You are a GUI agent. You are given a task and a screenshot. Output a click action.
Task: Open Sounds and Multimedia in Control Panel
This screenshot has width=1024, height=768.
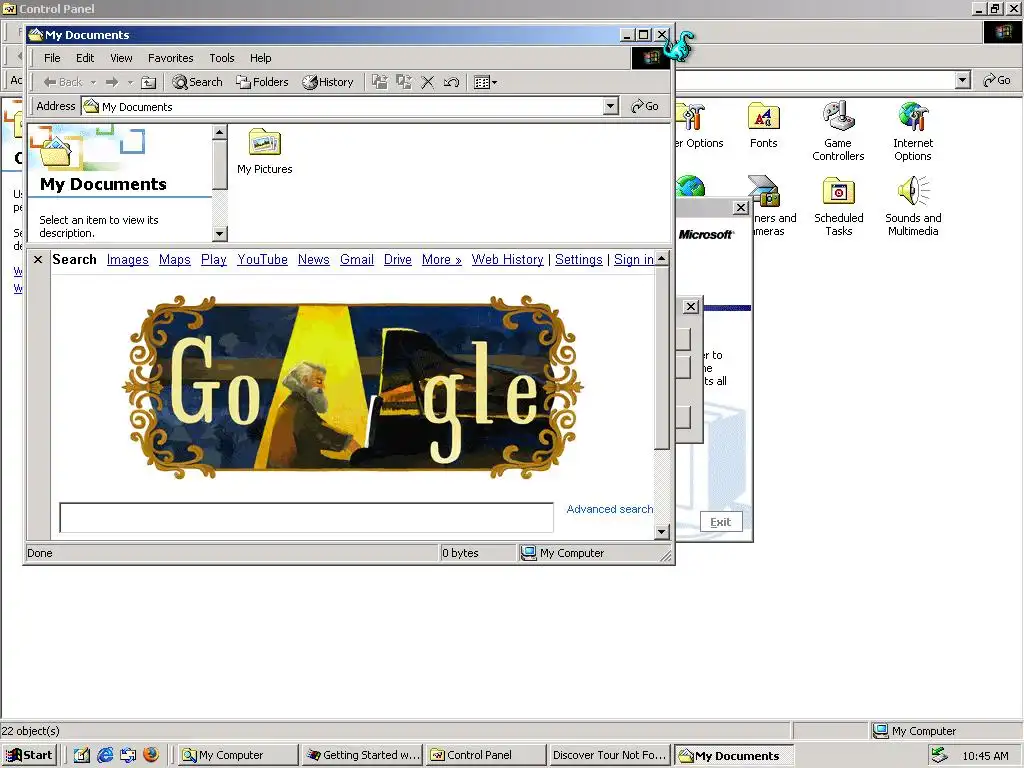tap(913, 206)
